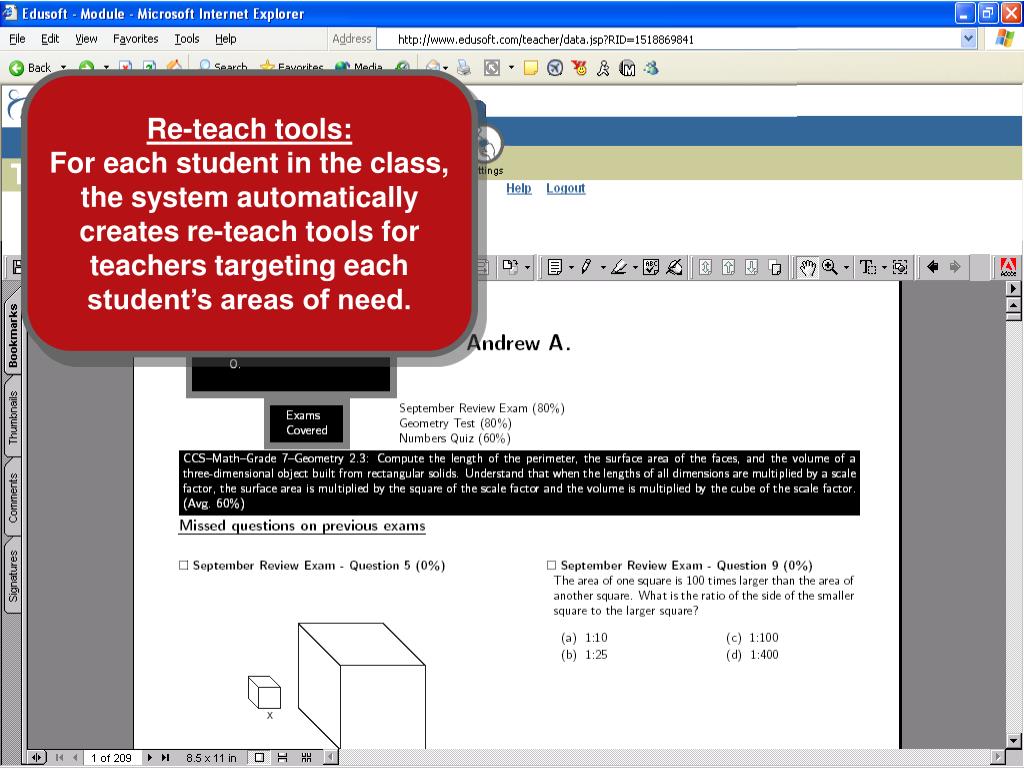Open the Bookmarks side tab
The width and height of the screenshot is (1024, 768).
[12, 334]
